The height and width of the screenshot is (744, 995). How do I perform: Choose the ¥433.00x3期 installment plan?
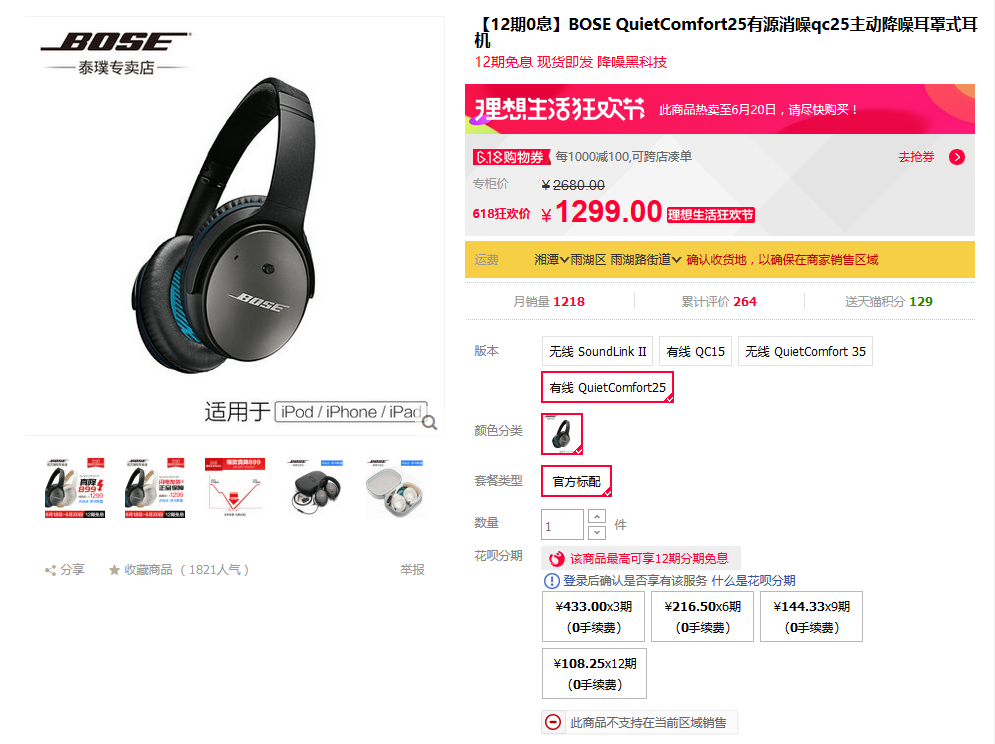(593, 616)
